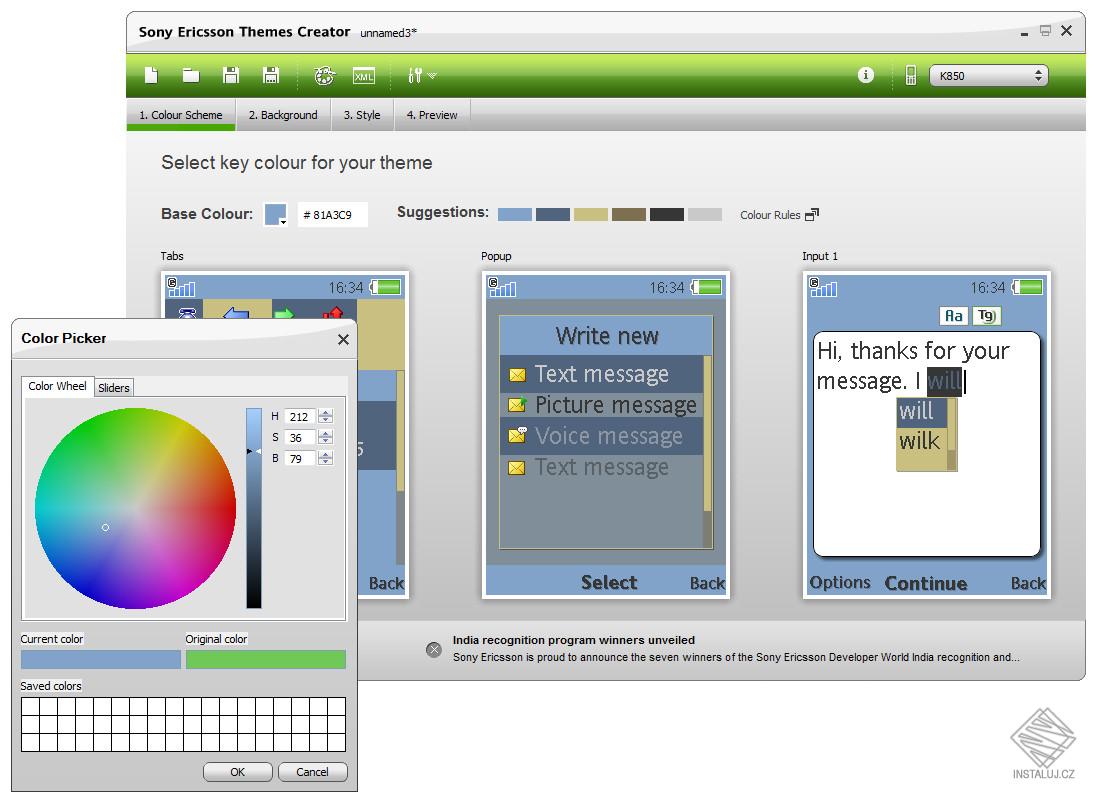Create a new theme document

pos(152,75)
